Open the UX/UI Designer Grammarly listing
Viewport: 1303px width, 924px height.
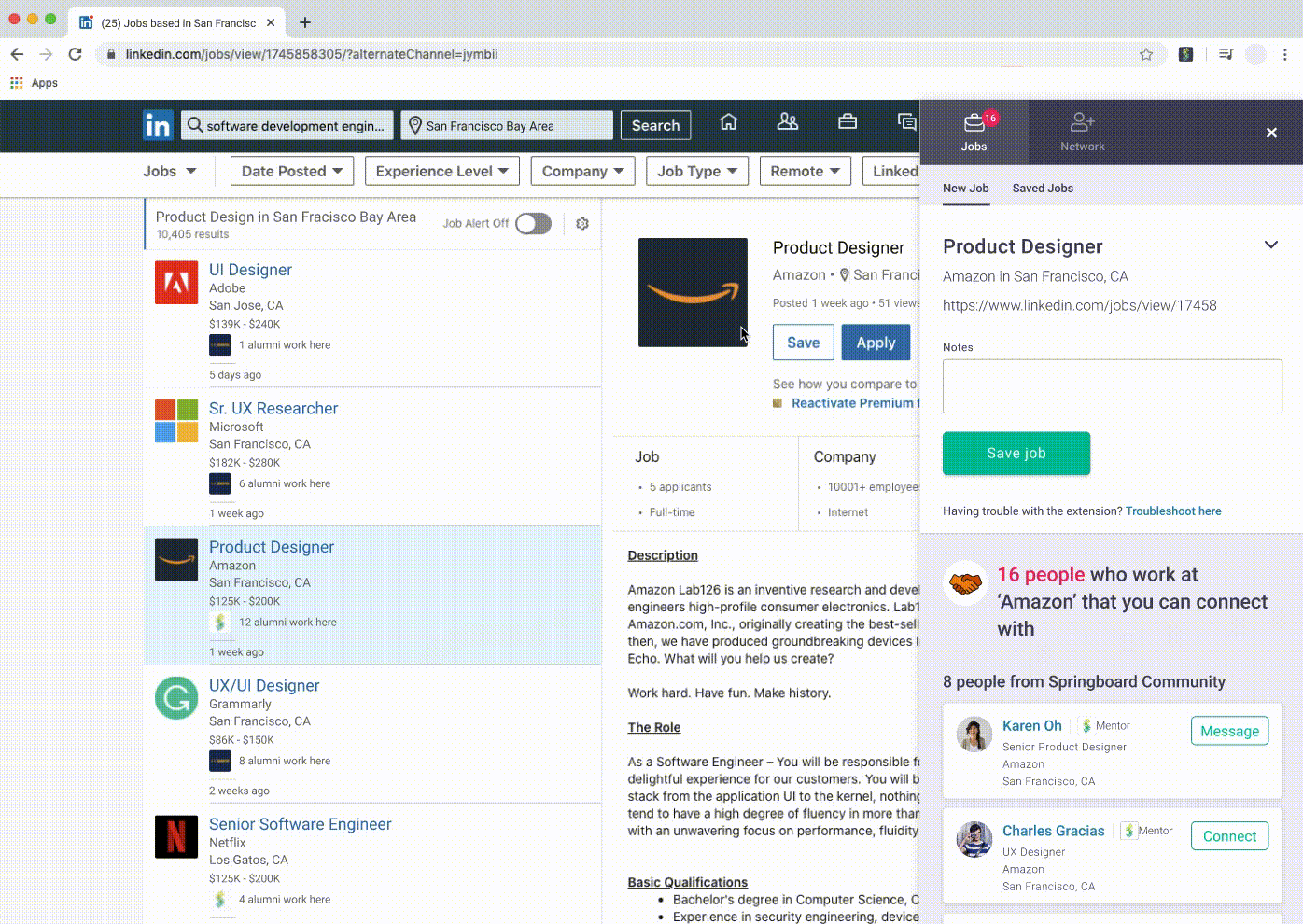coord(264,686)
